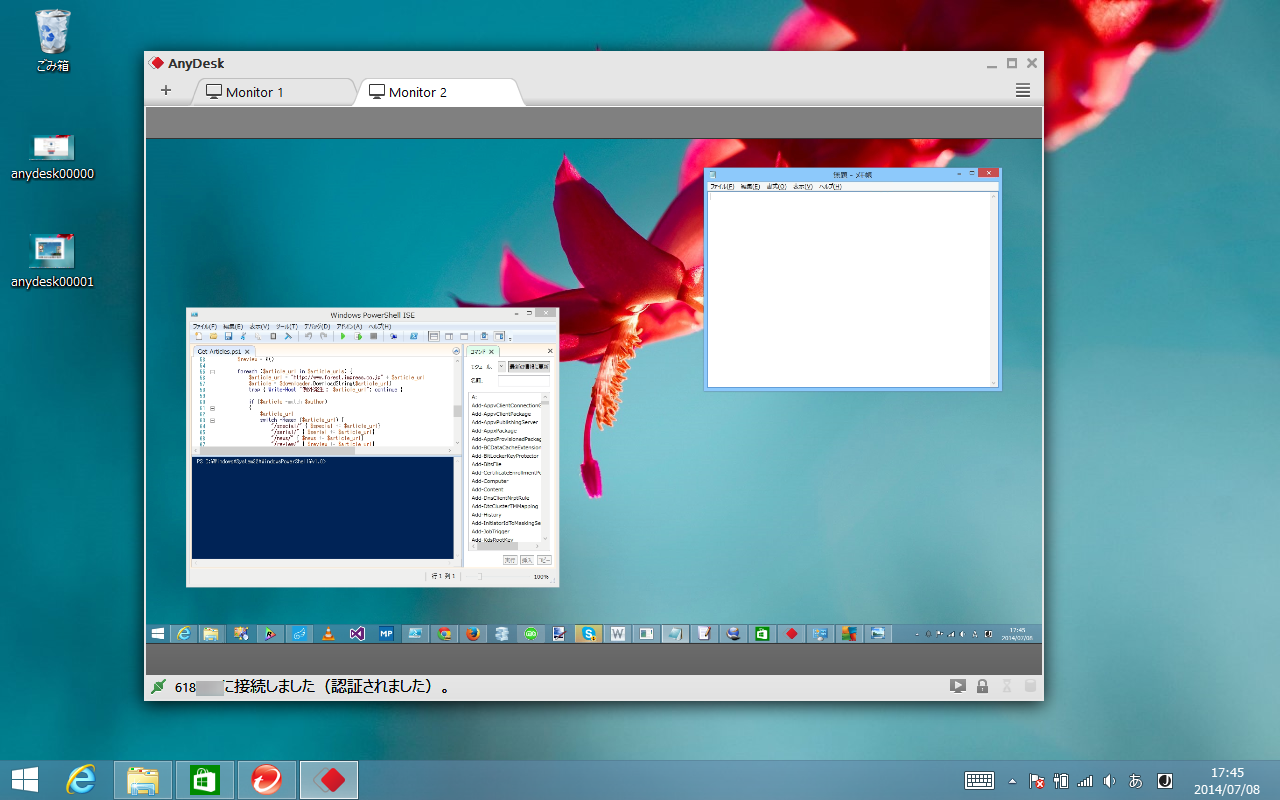The width and height of the screenshot is (1280, 800).
Task: Click the AnyDesk padlock status icon
Action: [982, 687]
